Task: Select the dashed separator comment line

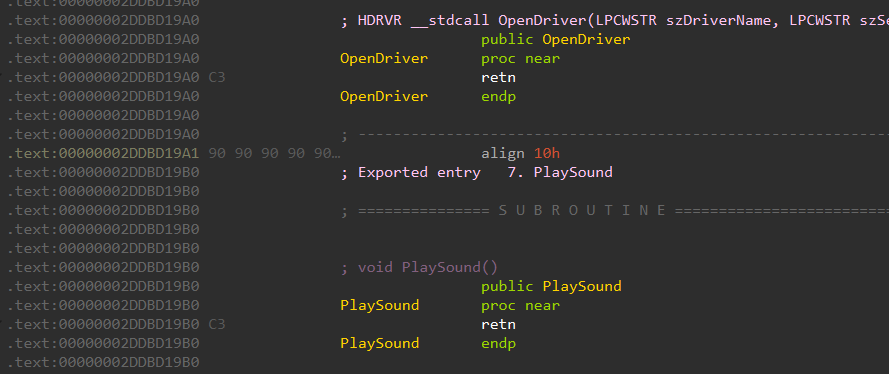Action: click(x=615, y=135)
